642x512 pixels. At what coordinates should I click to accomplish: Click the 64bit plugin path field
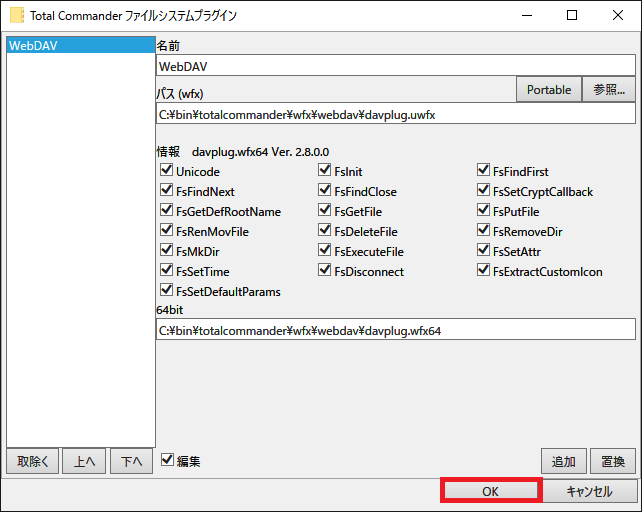pyautogui.click(x=396, y=330)
